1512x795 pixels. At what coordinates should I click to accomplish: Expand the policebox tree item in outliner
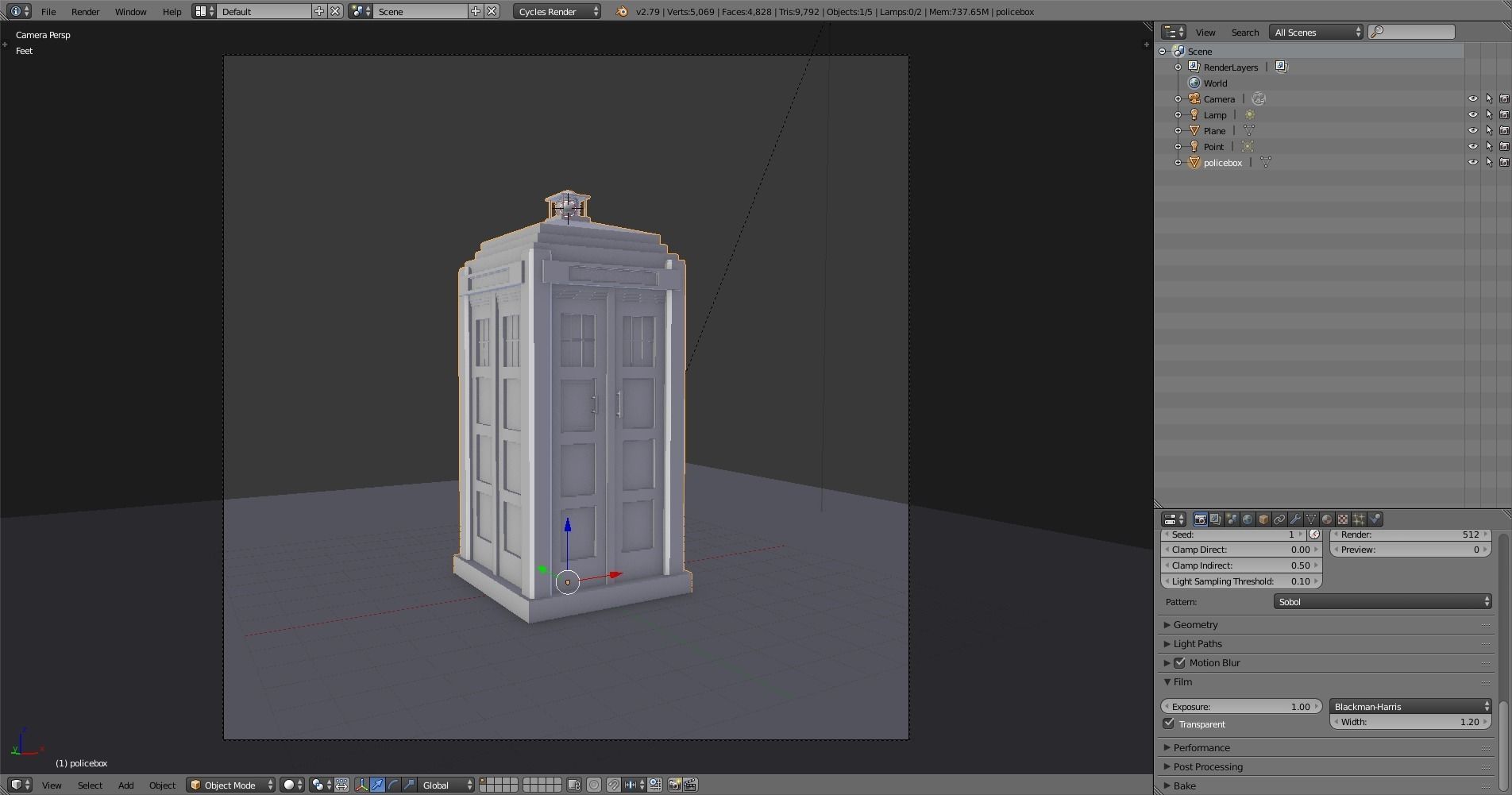pos(1178,163)
